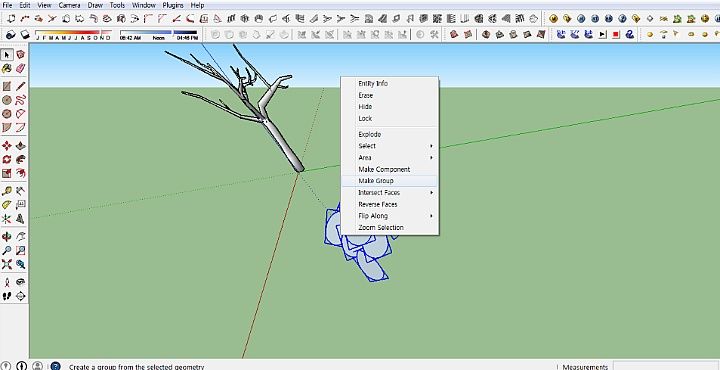Image resolution: width=720 pixels, height=370 pixels.
Task: Select the Scale tool
Action: (7, 174)
